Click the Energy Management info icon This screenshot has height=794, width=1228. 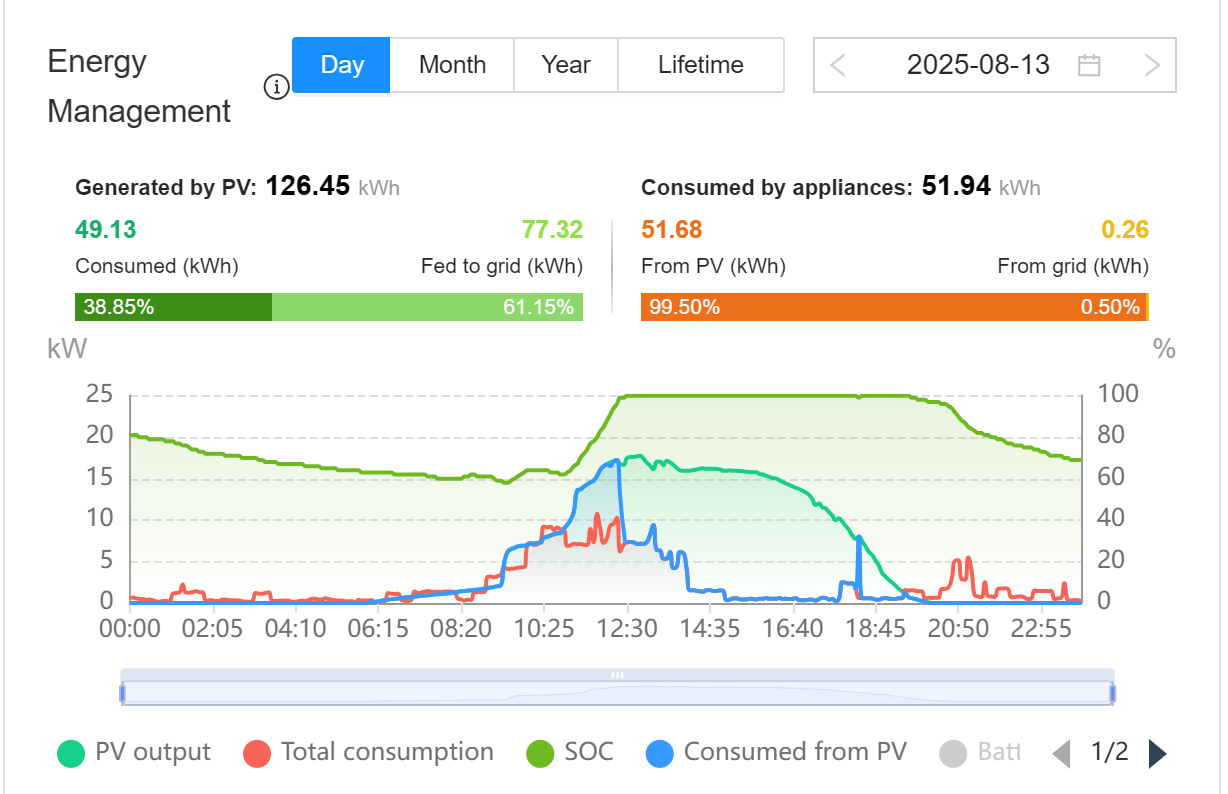coord(276,88)
